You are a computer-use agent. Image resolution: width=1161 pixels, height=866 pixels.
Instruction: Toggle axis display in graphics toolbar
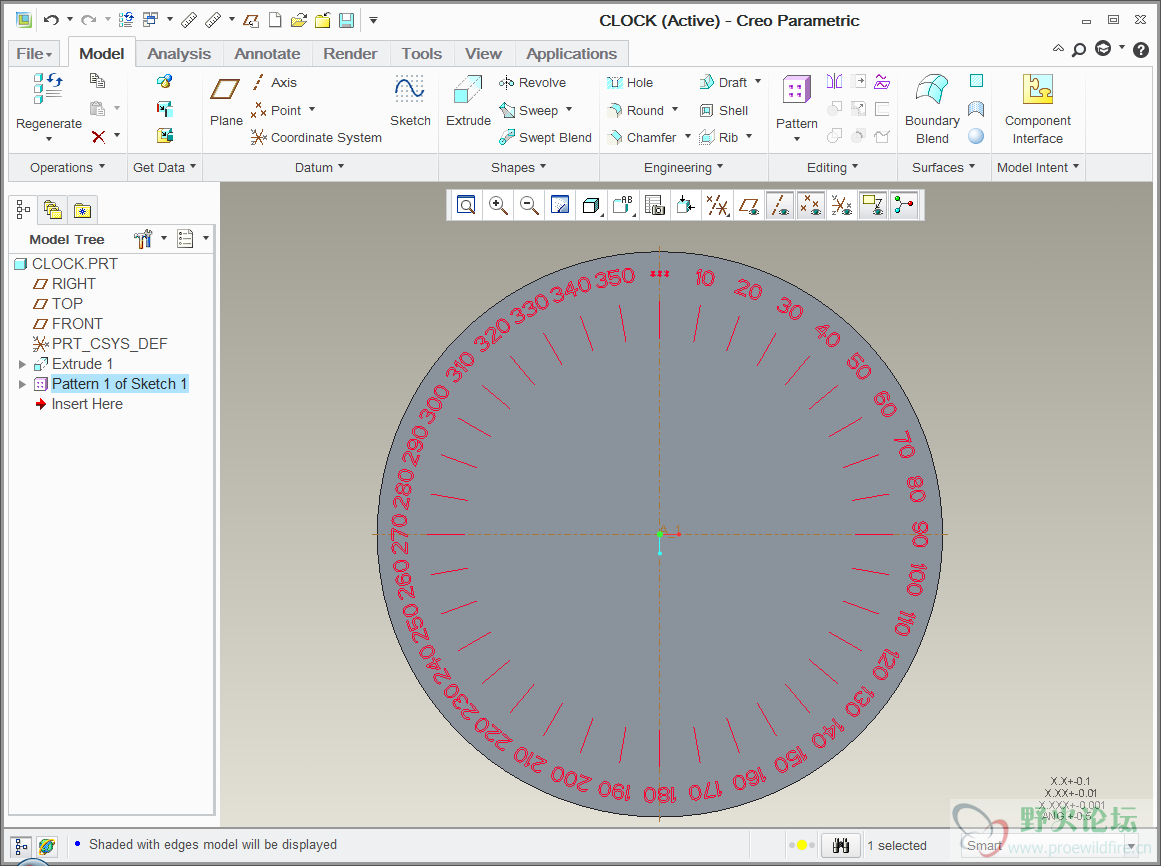click(x=780, y=205)
